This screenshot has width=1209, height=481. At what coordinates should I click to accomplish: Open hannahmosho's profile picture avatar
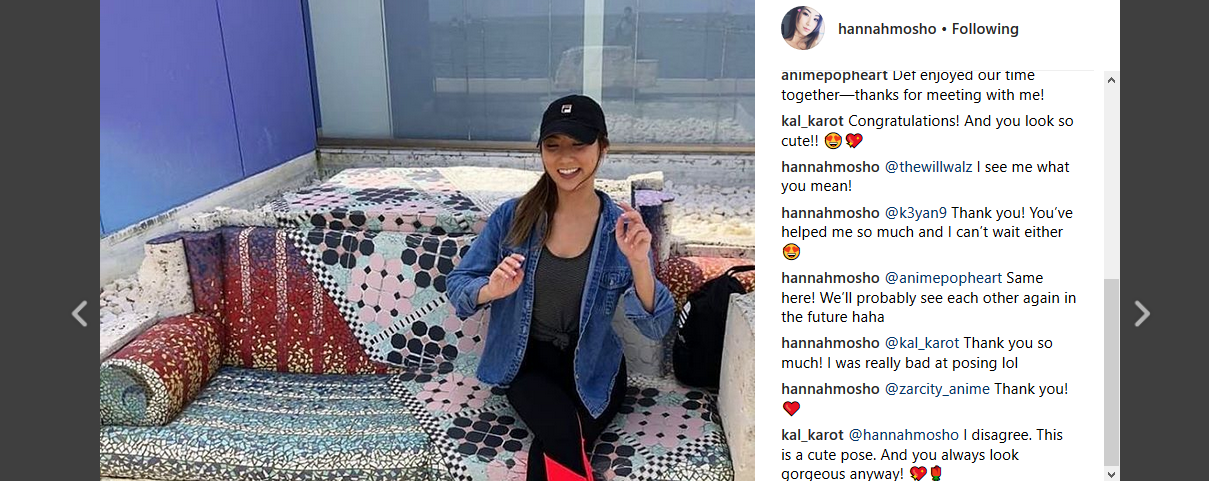[x=802, y=28]
